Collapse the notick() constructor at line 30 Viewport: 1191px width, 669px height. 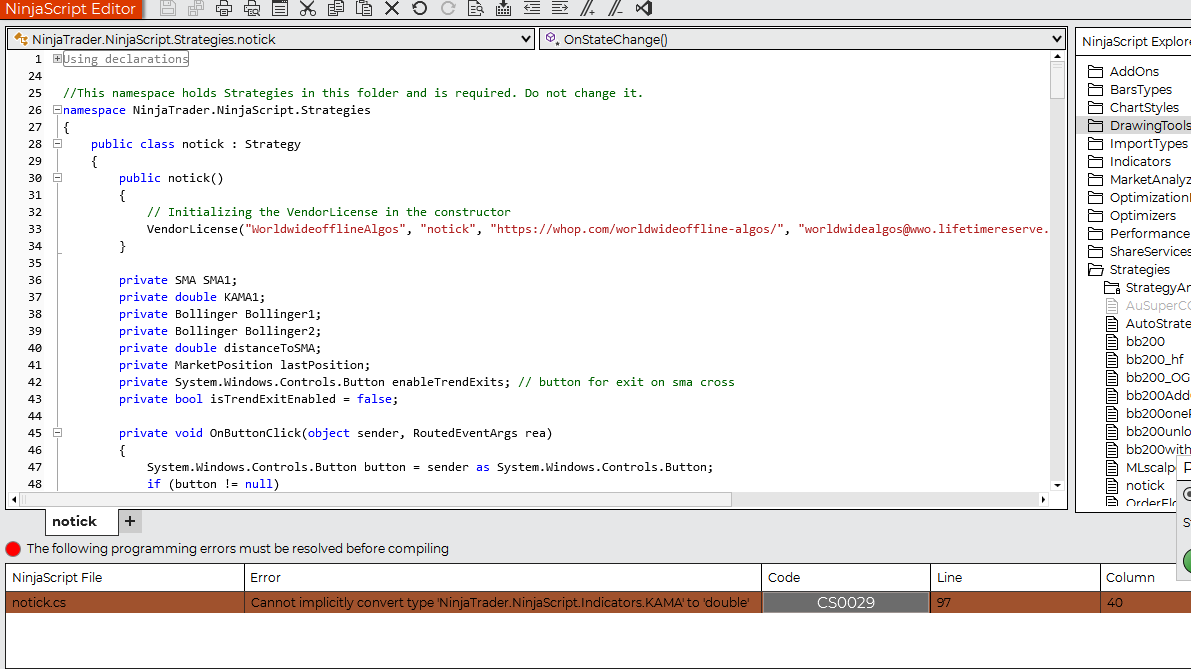point(57,178)
